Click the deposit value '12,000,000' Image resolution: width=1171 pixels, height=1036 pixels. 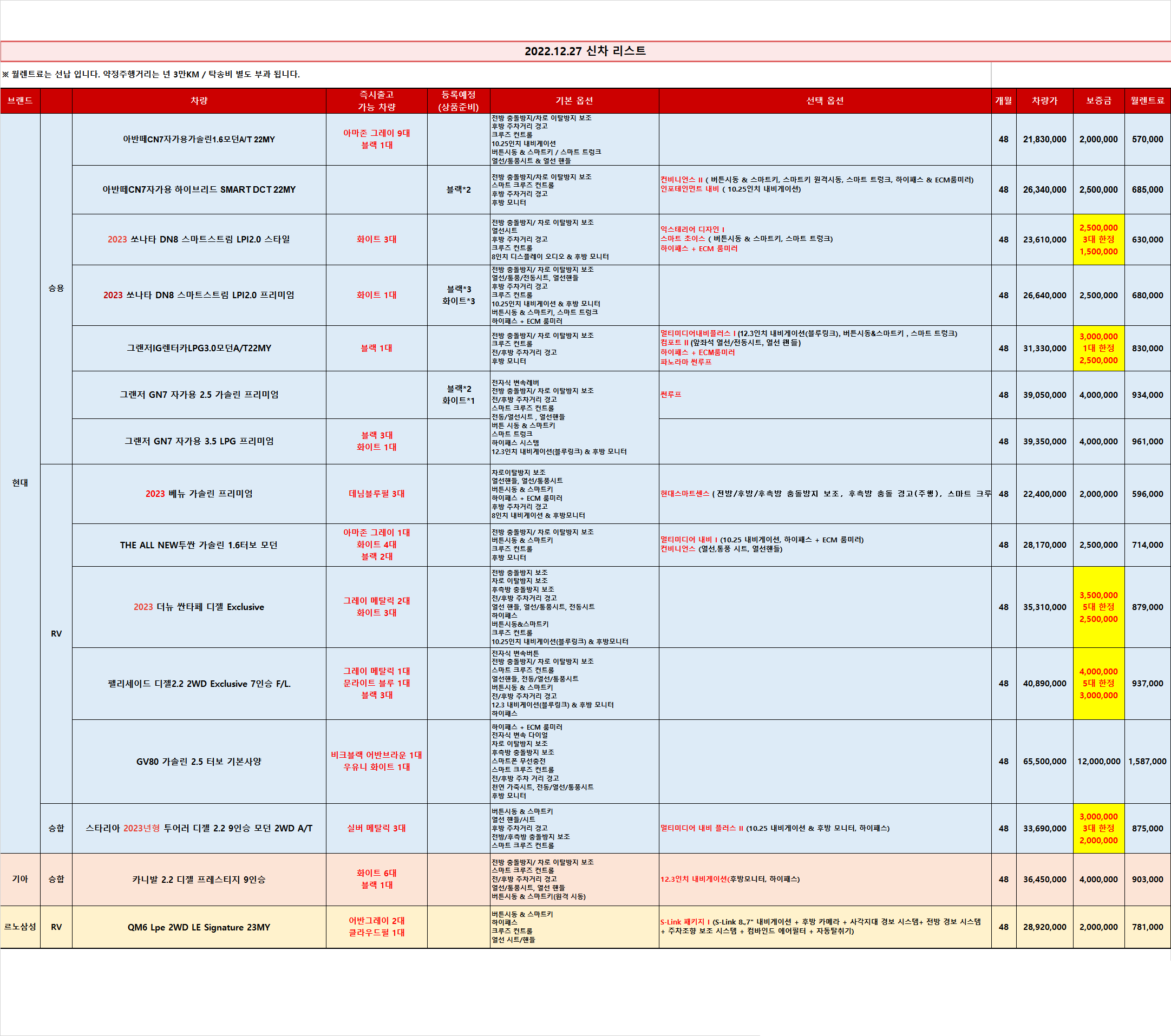(1099, 761)
